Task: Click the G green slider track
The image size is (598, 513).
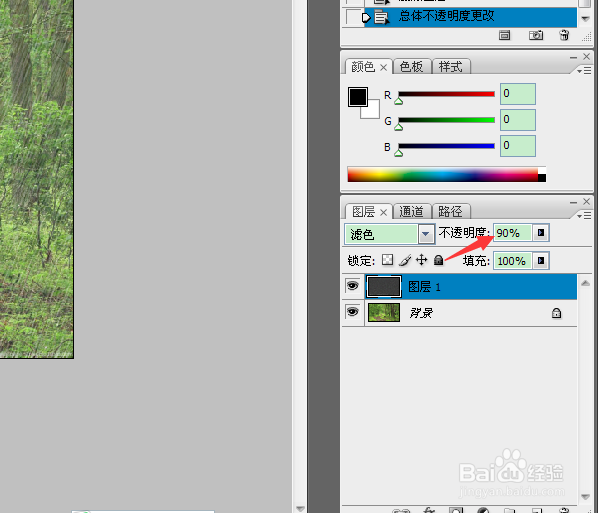Action: [446, 120]
